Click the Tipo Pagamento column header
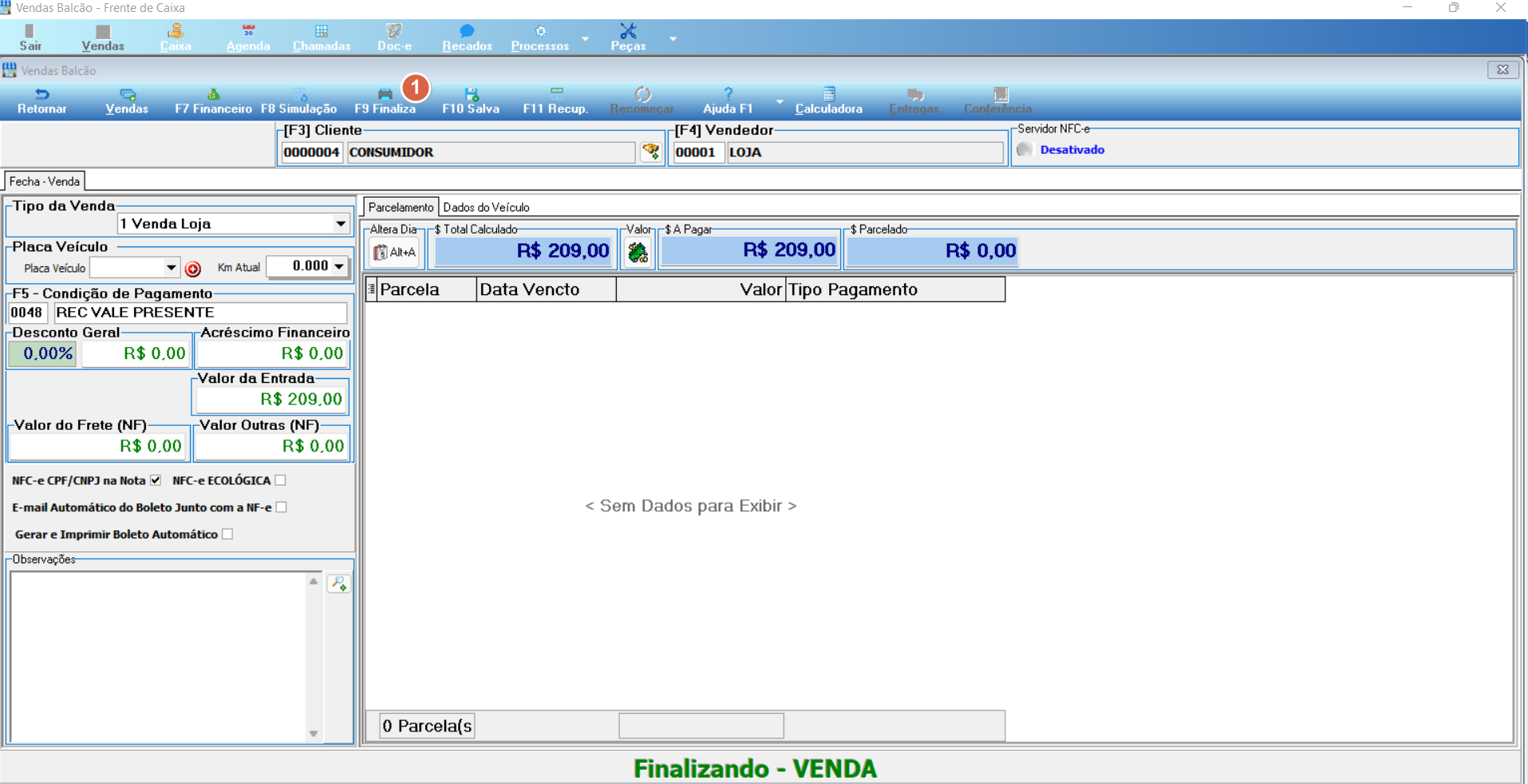 pos(895,289)
